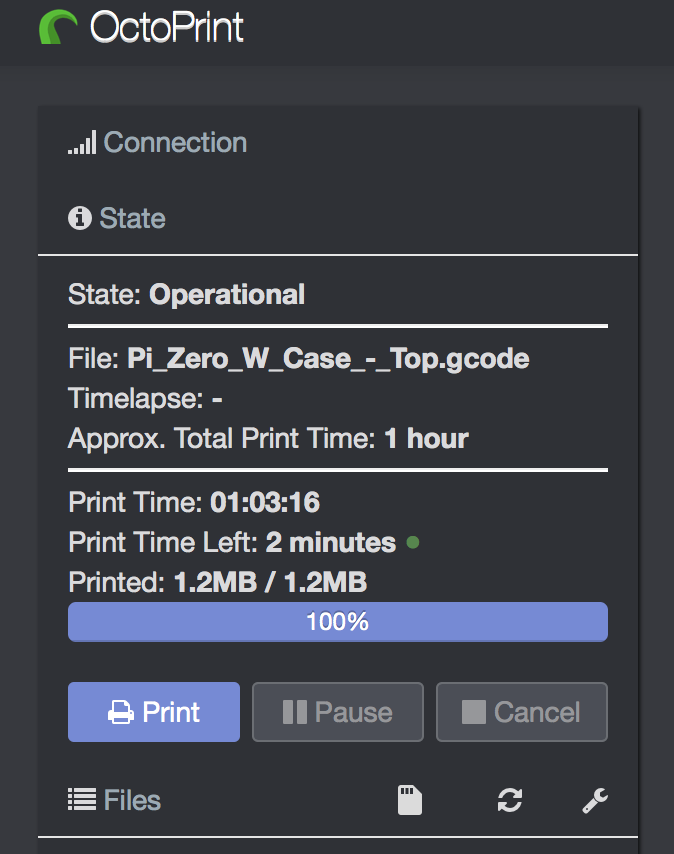Click the stop square icon in Cancel
This screenshot has width=674, height=854.
(x=474, y=712)
